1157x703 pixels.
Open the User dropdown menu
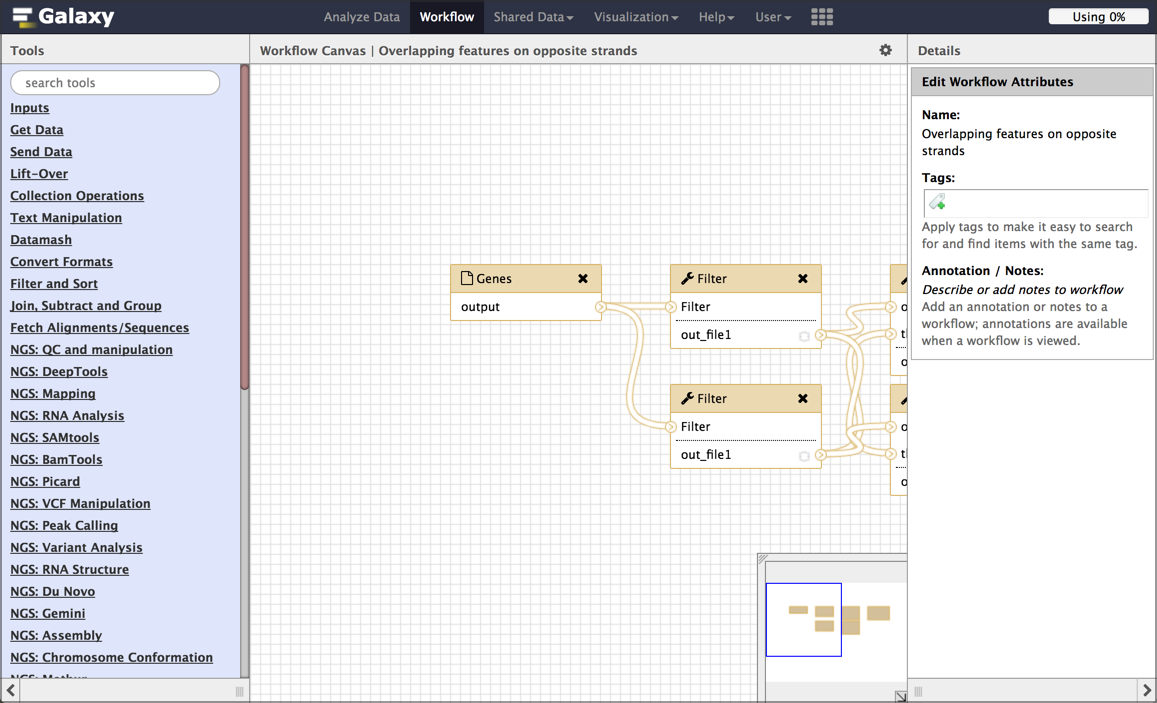tap(773, 17)
